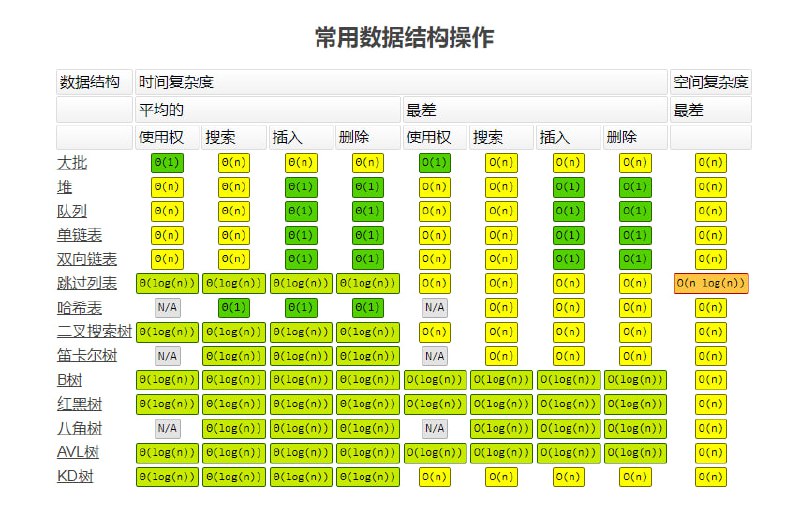This screenshot has width=800, height=515.
Task: Click the worst-case 使用权 column header
Action: pyautogui.click(x=435, y=137)
